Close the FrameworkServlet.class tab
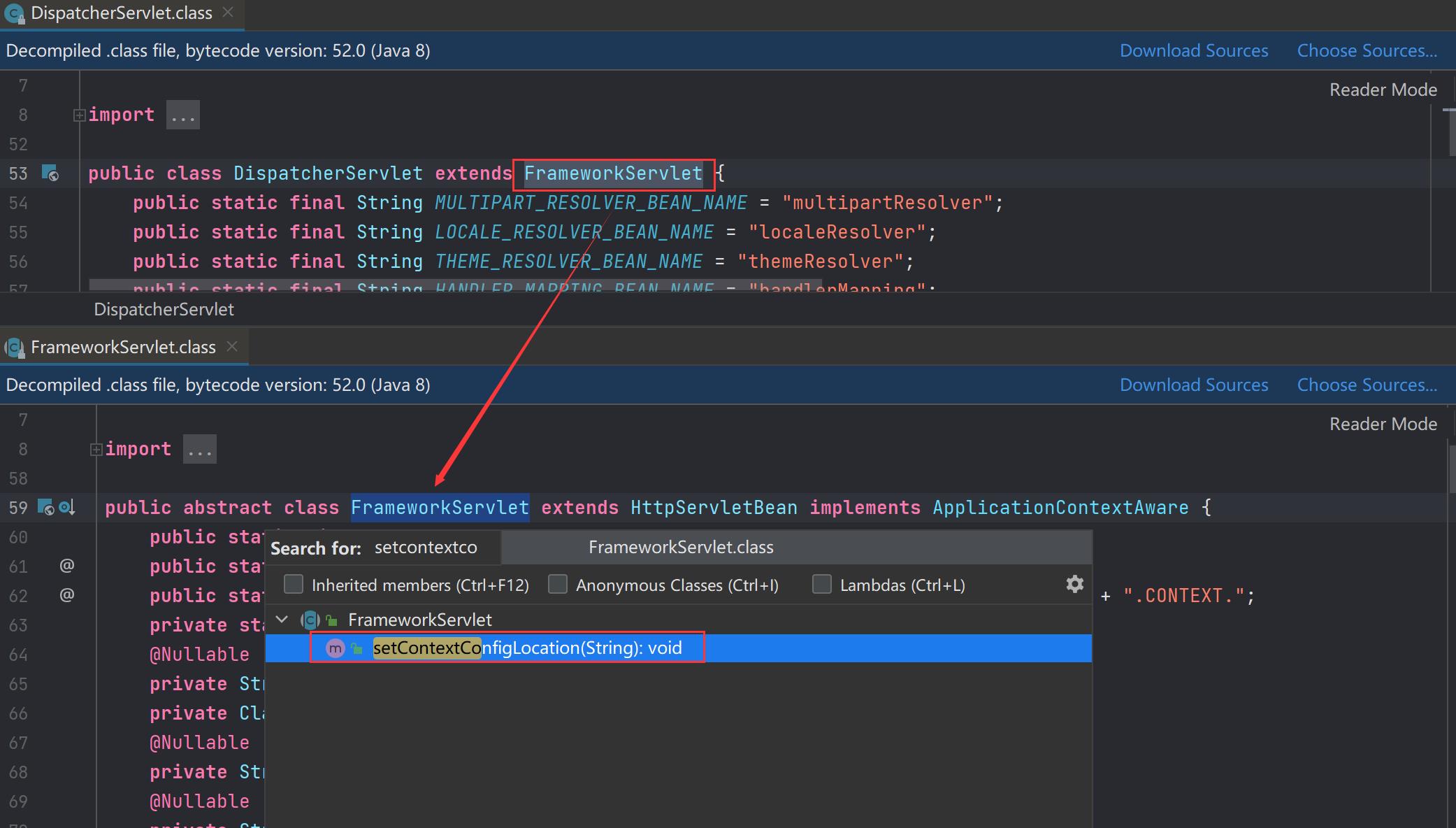This screenshot has width=1456, height=828. point(232,347)
